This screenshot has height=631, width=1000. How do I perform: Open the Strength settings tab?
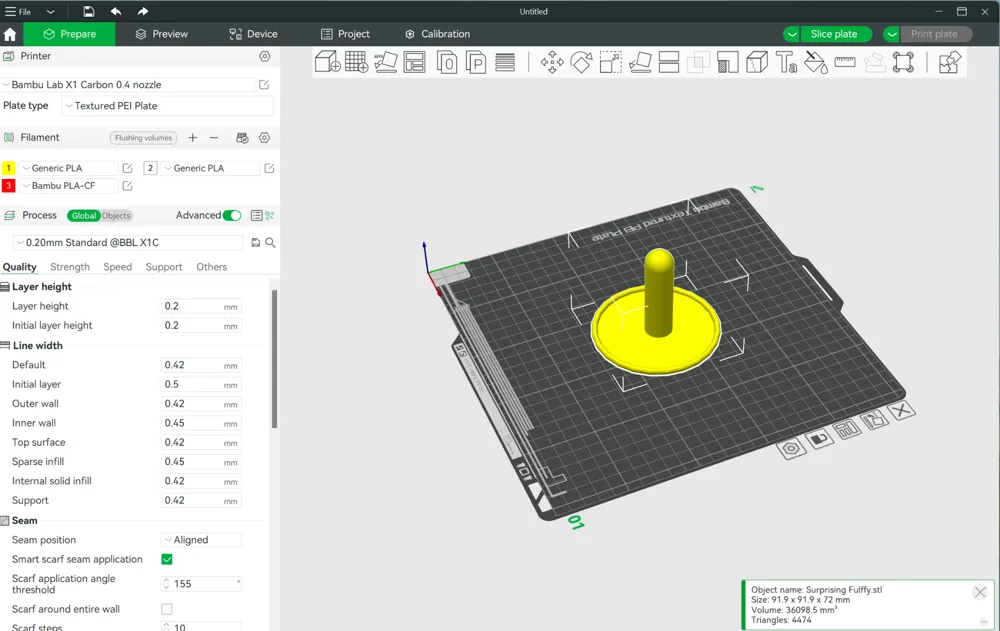click(70, 267)
